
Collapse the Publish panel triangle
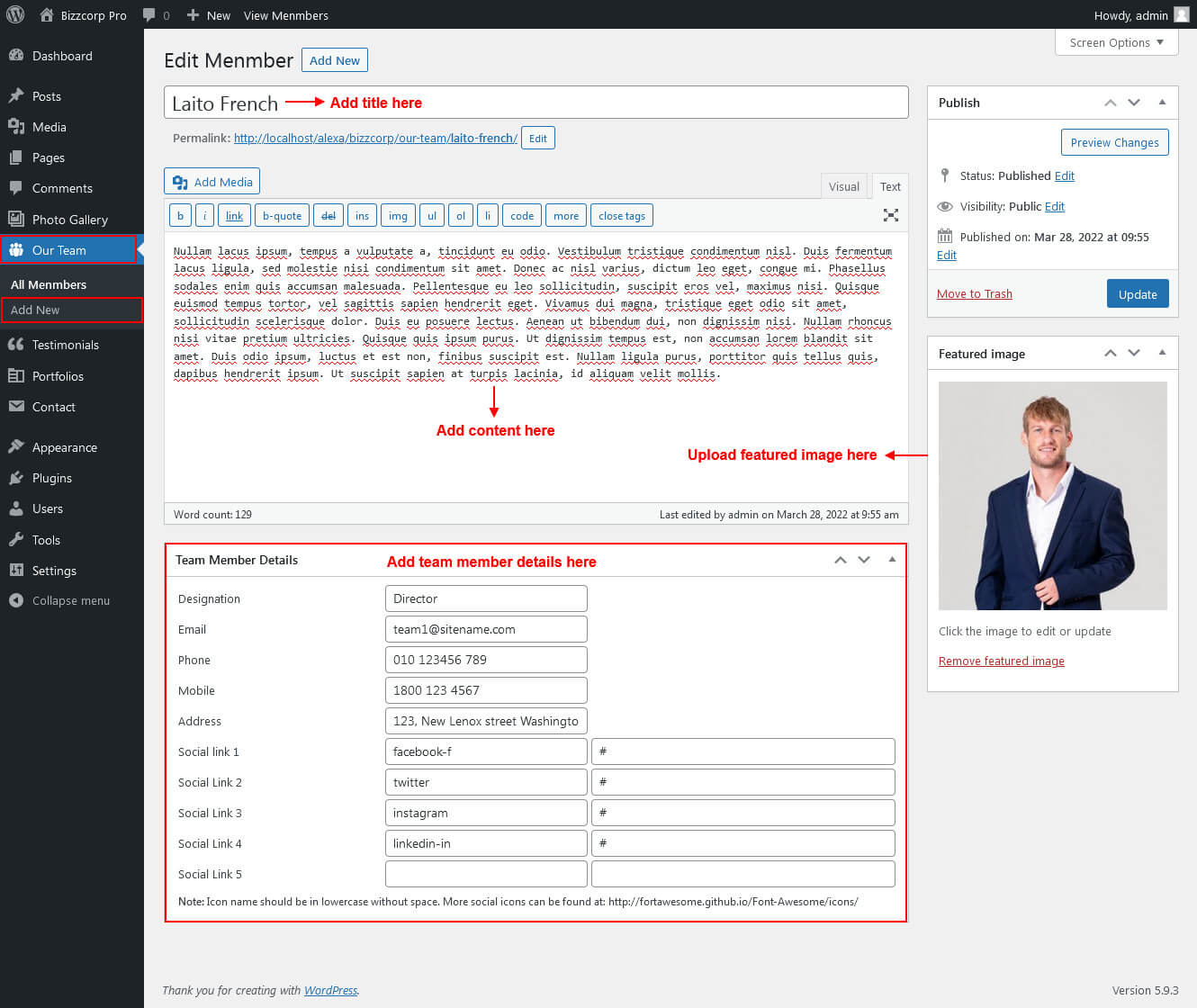1162,103
